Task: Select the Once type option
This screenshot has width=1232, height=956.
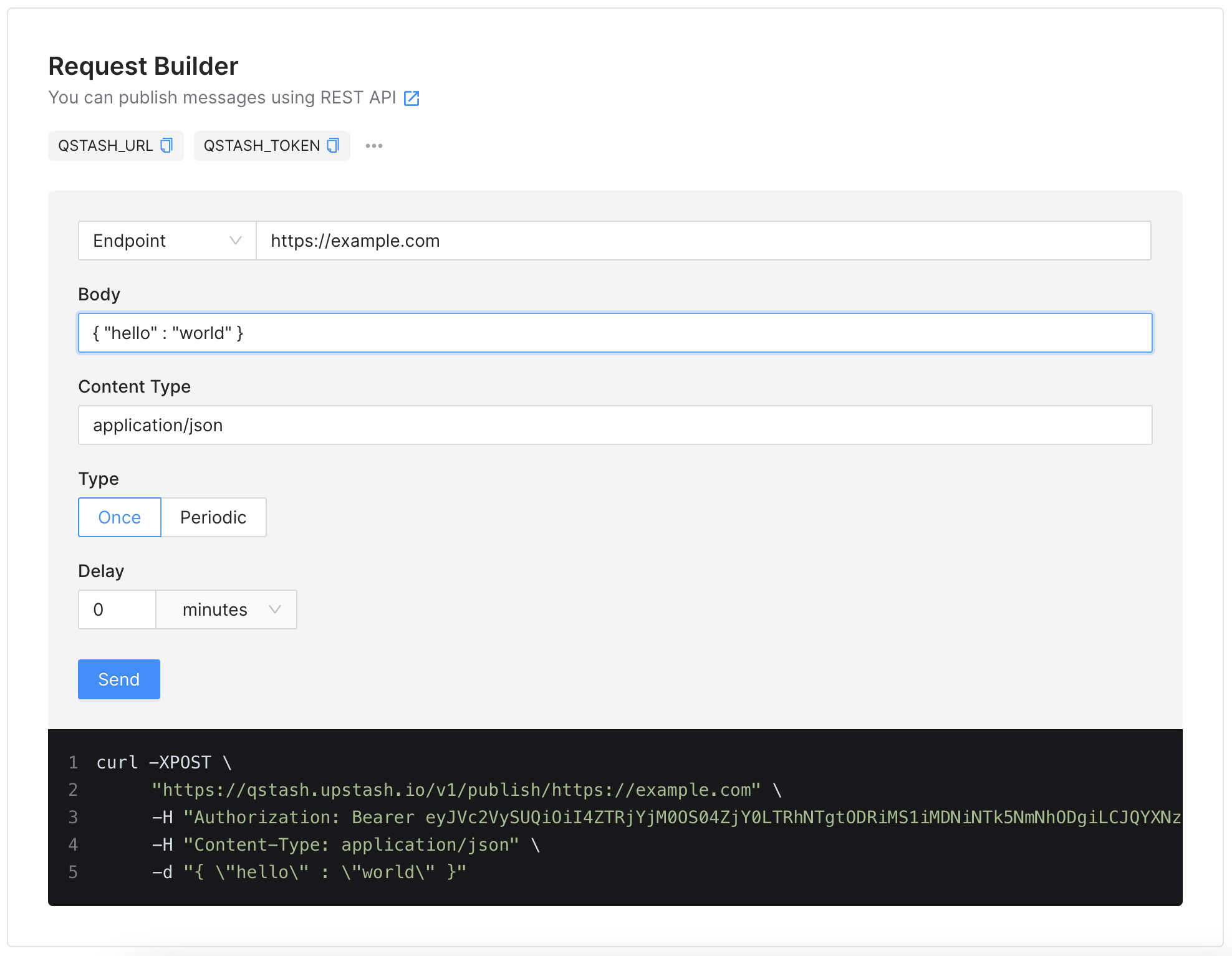Action: 120,517
